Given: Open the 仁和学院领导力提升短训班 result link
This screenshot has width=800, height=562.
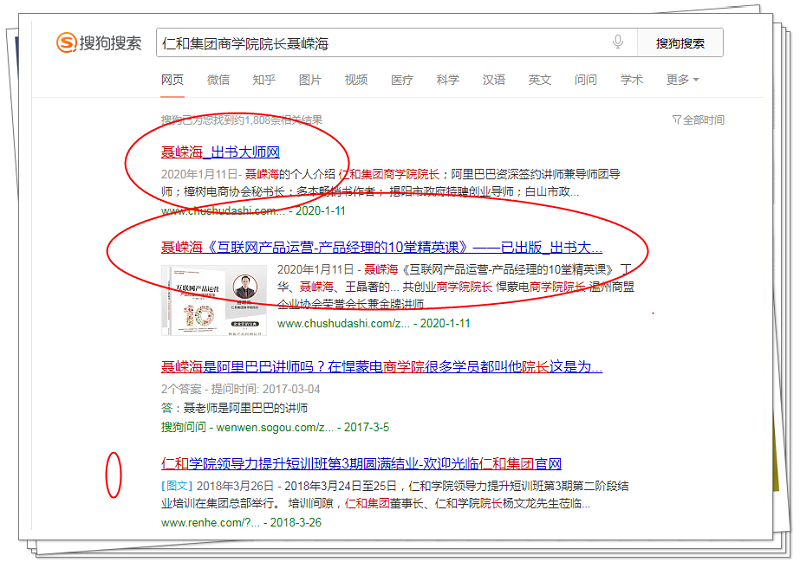Looking at the screenshot, I should [x=361, y=464].
